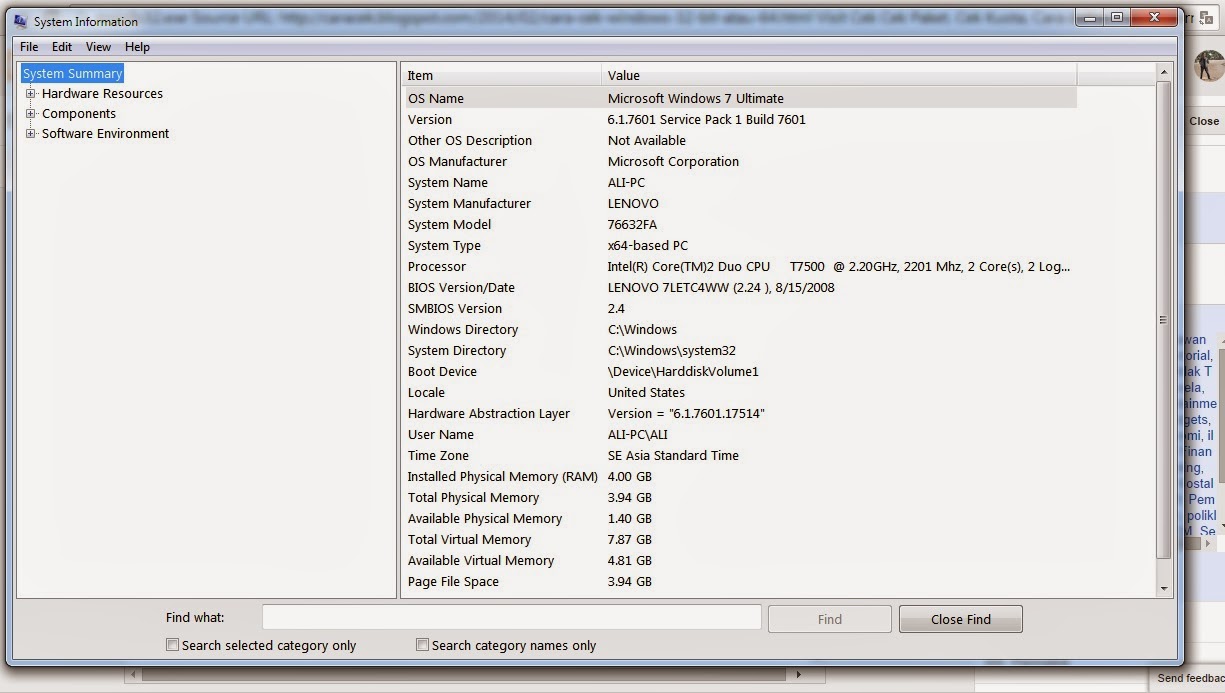
Task: Select the Hardware Abstraction Layer row
Action: pos(739,413)
